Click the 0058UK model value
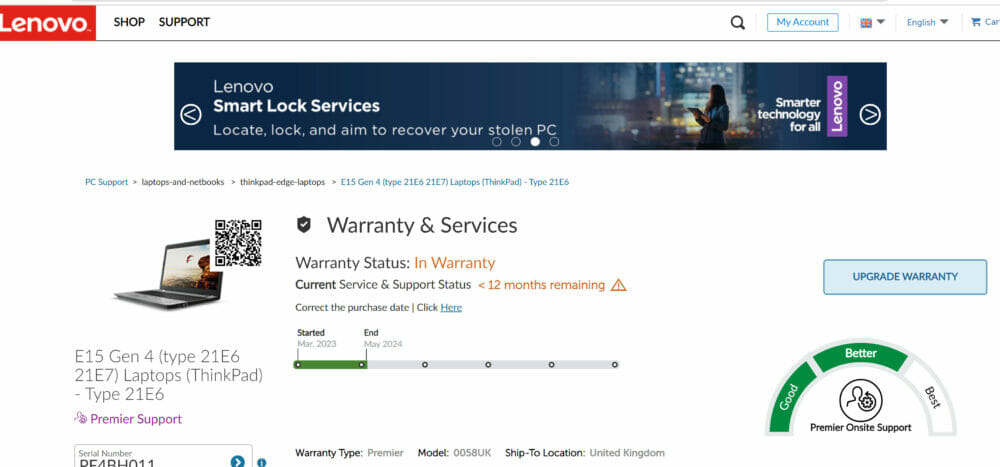Image resolution: width=1000 pixels, height=467 pixels. [x=472, y=453]
